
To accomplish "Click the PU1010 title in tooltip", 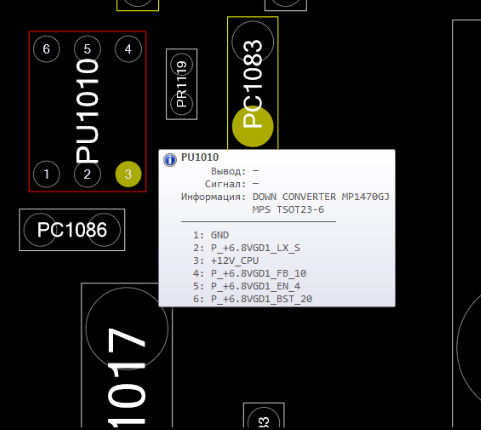I will click(x=200, y=157).
